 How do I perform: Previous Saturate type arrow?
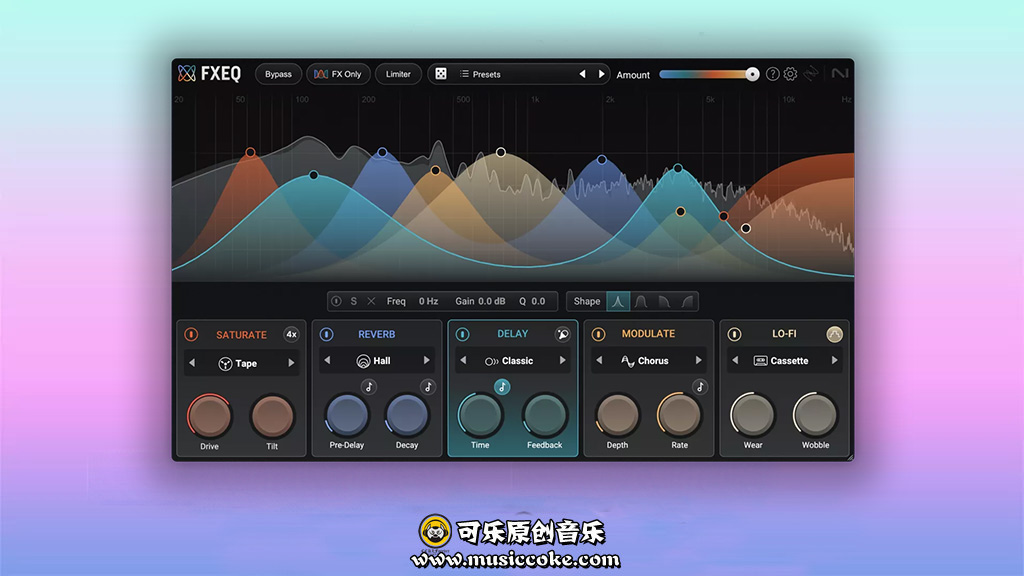[x=192, y=363]
